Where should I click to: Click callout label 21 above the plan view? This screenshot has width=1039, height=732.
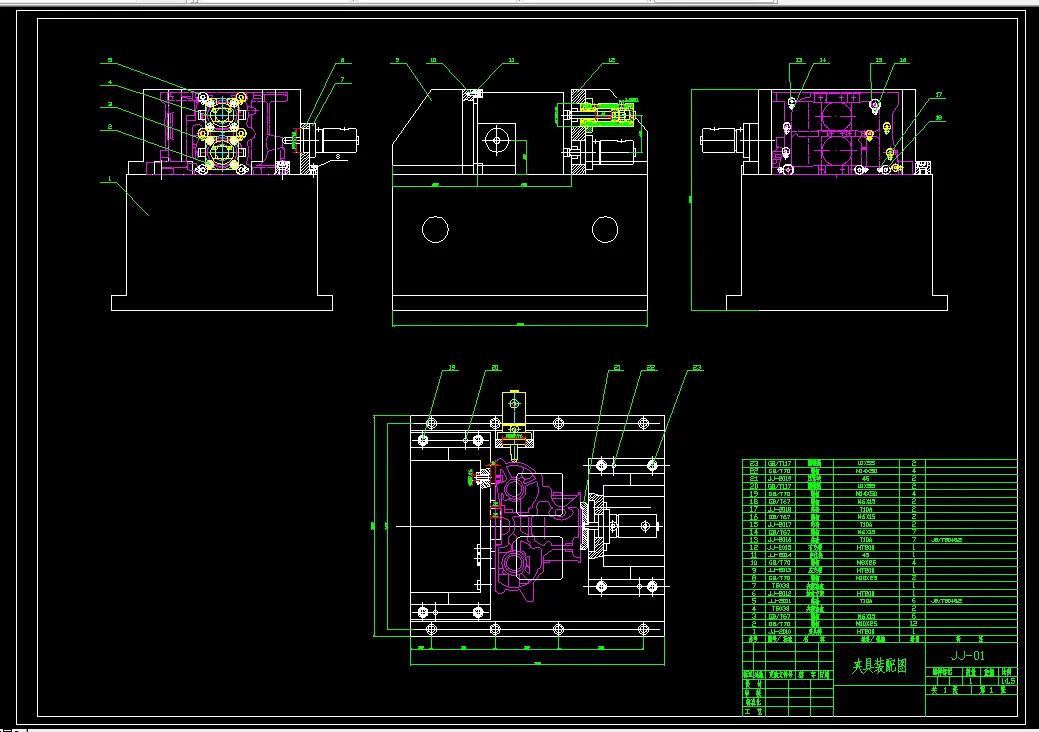pos(617,368)
